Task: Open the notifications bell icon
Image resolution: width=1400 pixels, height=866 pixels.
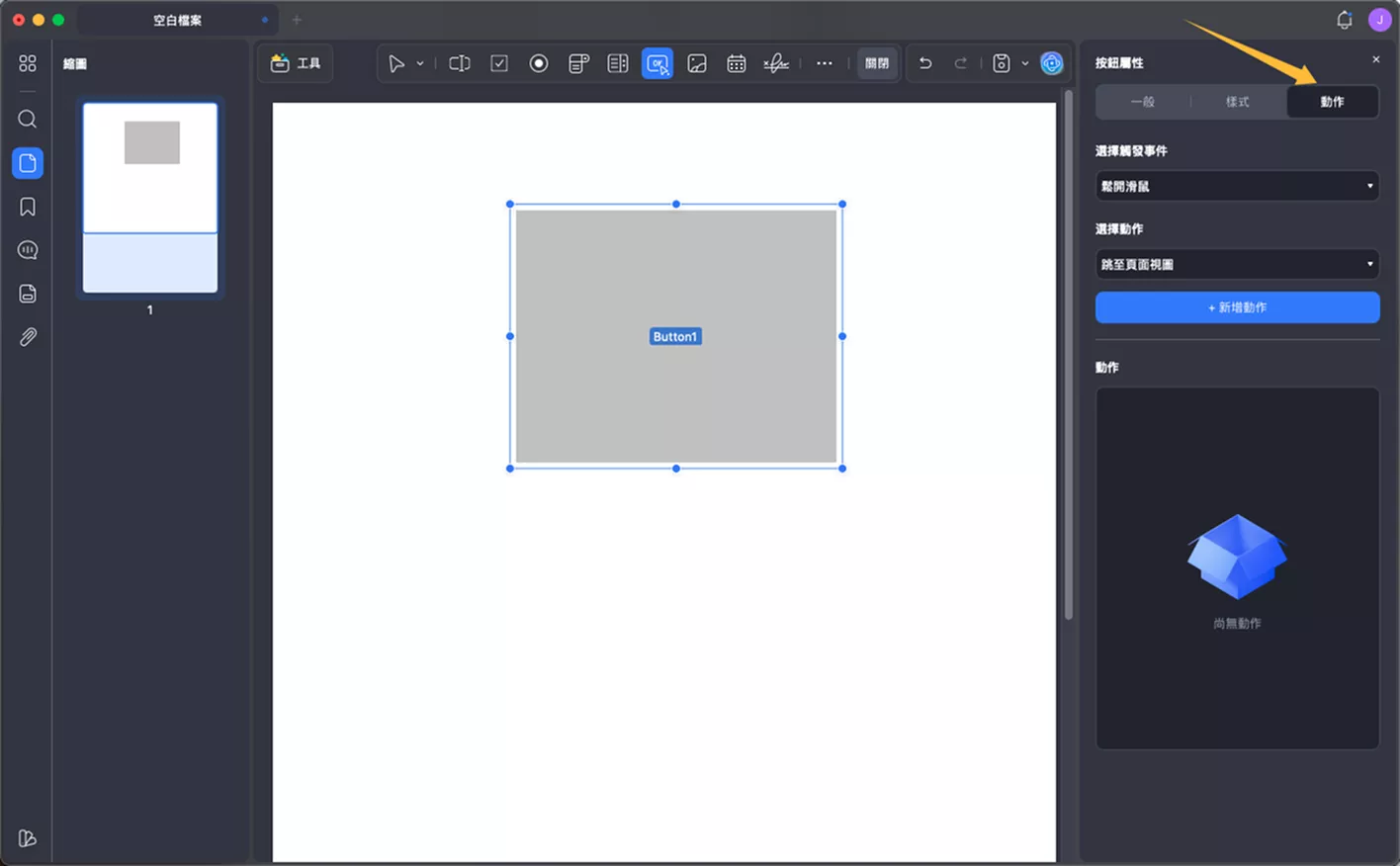Action: (1345, 20)
